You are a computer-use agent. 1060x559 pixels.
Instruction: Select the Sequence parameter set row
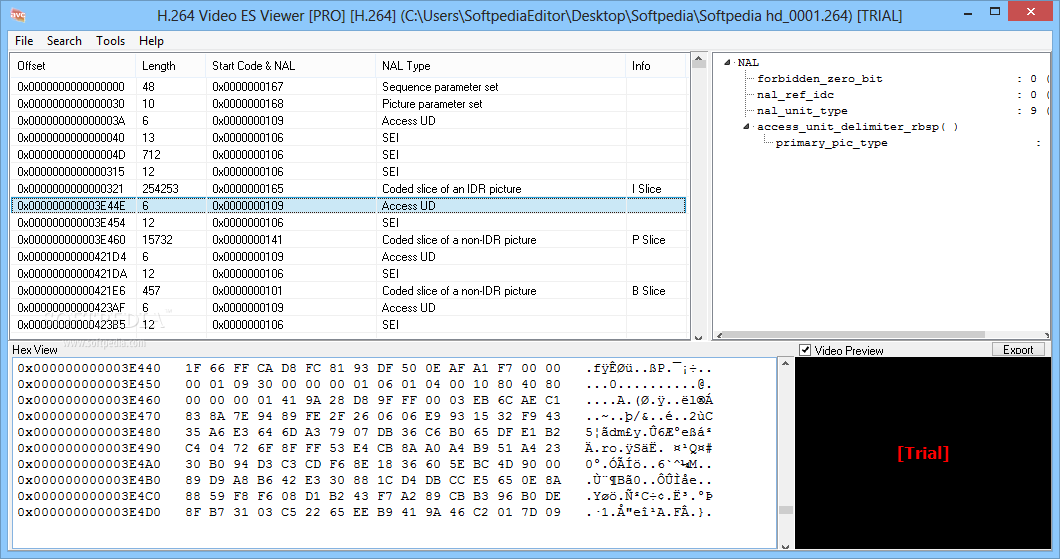point(348,87)
